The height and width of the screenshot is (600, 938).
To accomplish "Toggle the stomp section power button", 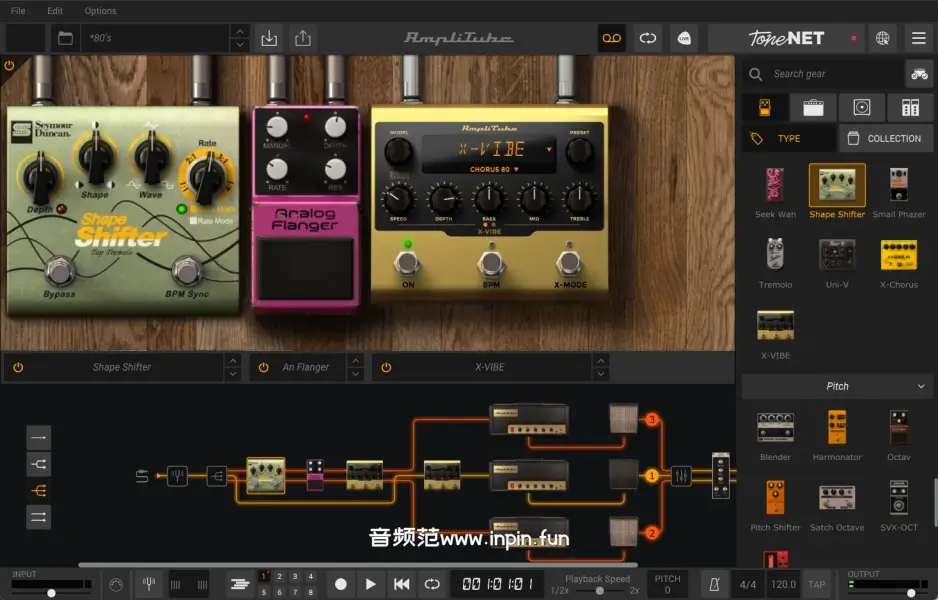I will [9, 65].
